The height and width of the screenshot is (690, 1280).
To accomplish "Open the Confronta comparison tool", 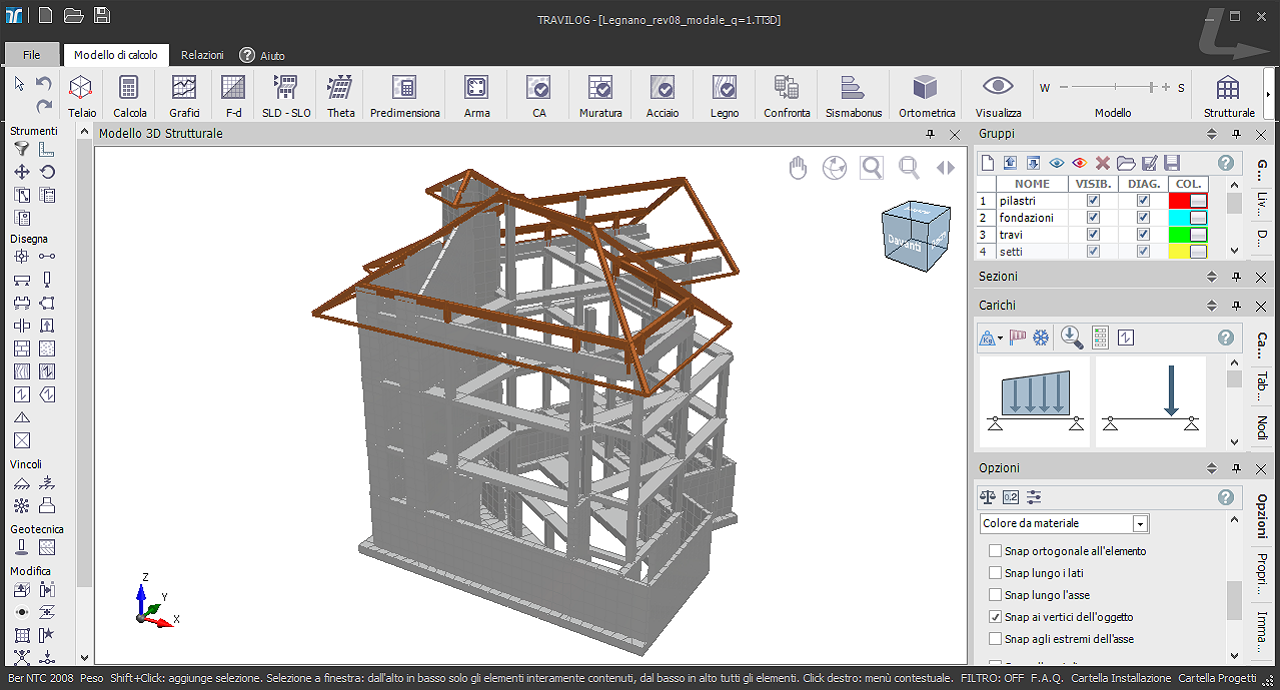I will (787, 96).
